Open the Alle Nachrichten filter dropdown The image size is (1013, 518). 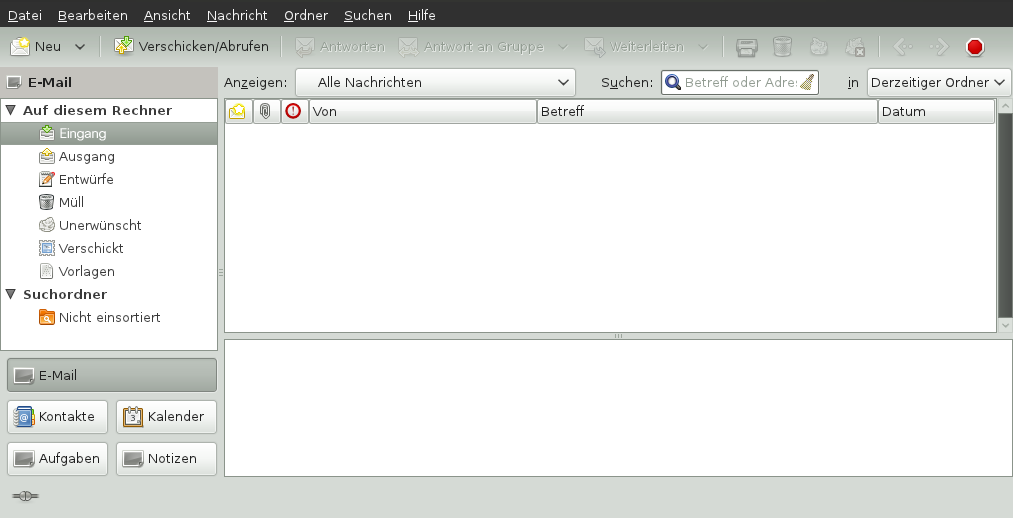434,82
